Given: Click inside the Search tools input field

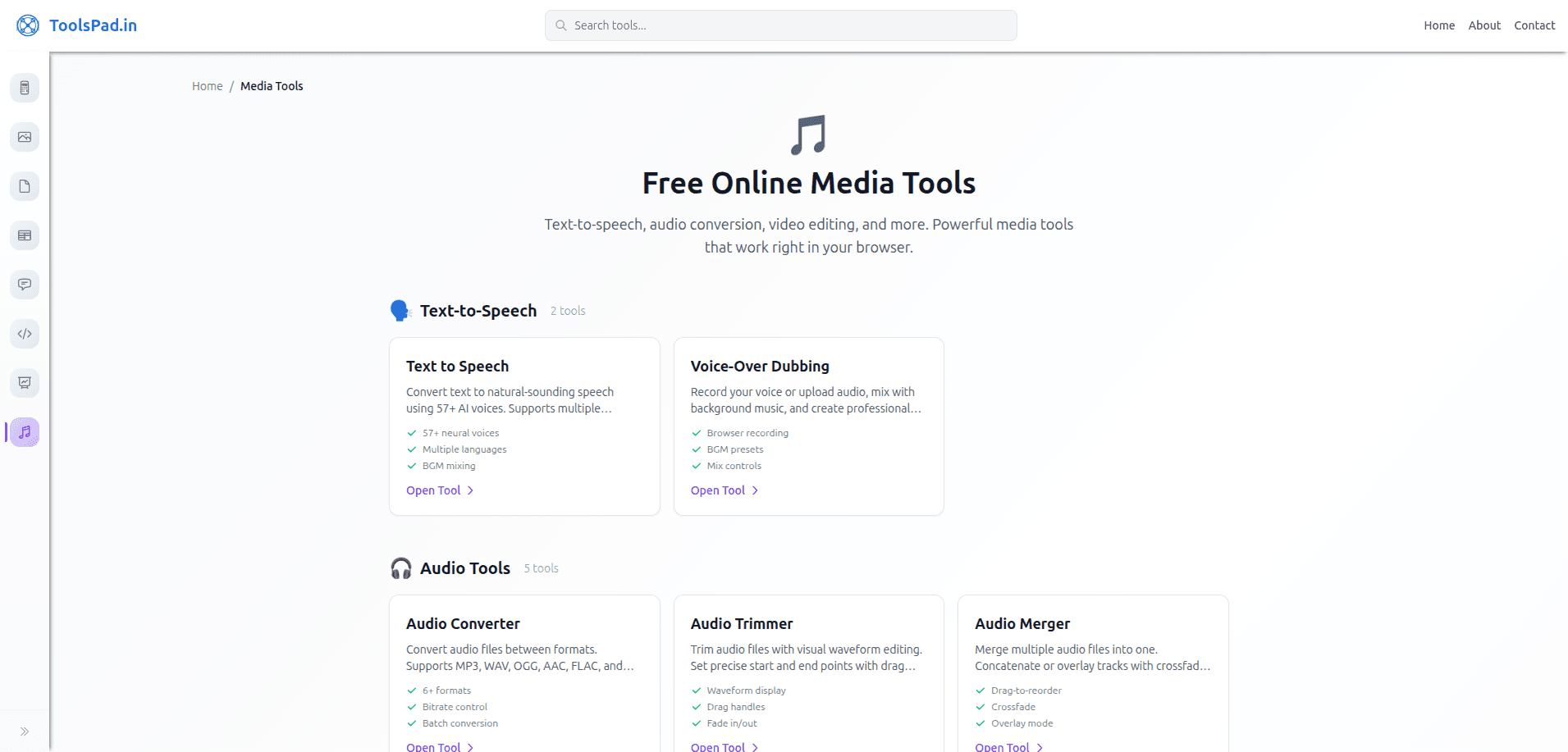Looking at the screenshot, I should click(x=779, y=25).
